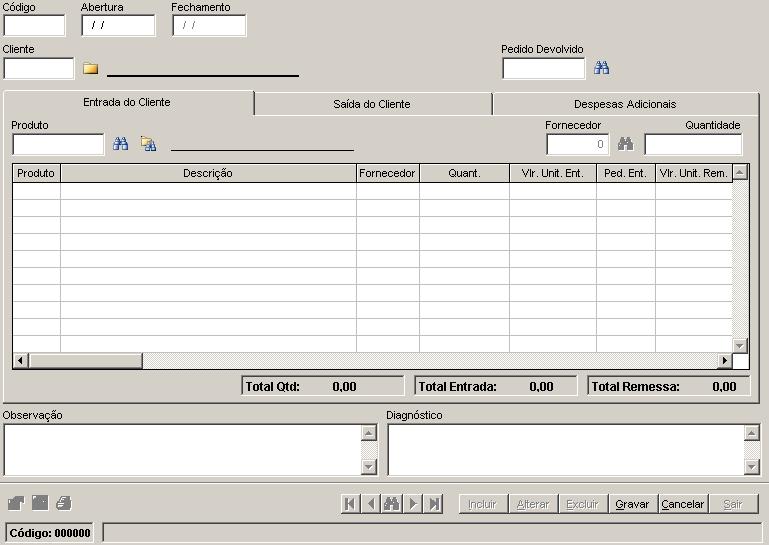Click the Ped. Ent. column header
This screenshot has width=769, height=545.
click(x=626, y=173)
